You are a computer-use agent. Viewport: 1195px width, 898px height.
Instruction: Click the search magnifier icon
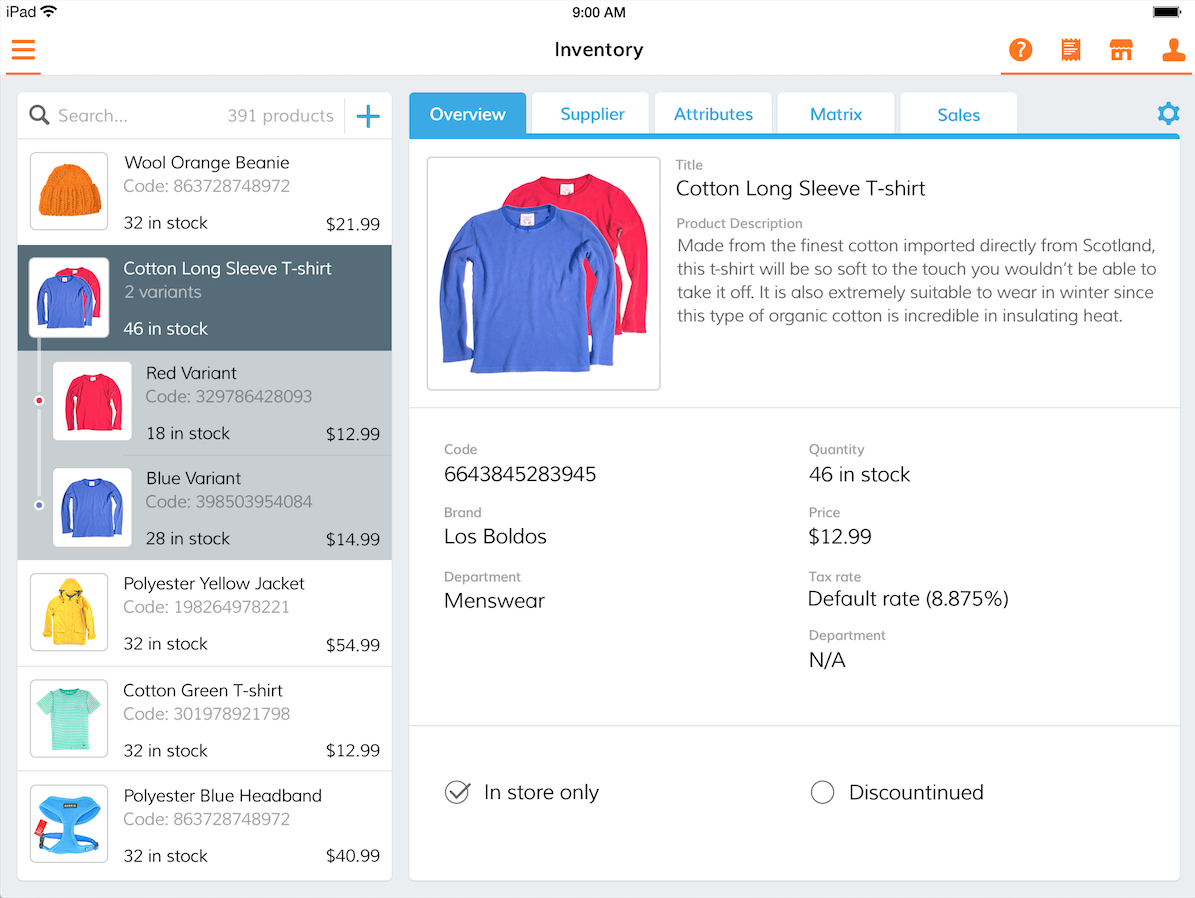tap(39, 116)
